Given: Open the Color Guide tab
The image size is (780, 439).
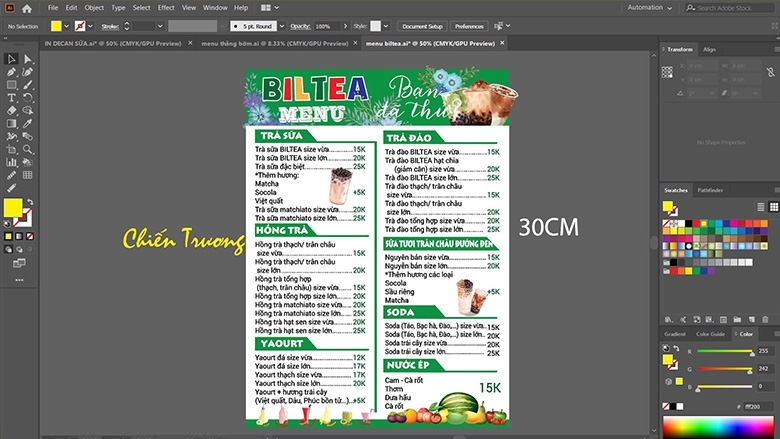Looking at the screenshot, I should (710, 334).
